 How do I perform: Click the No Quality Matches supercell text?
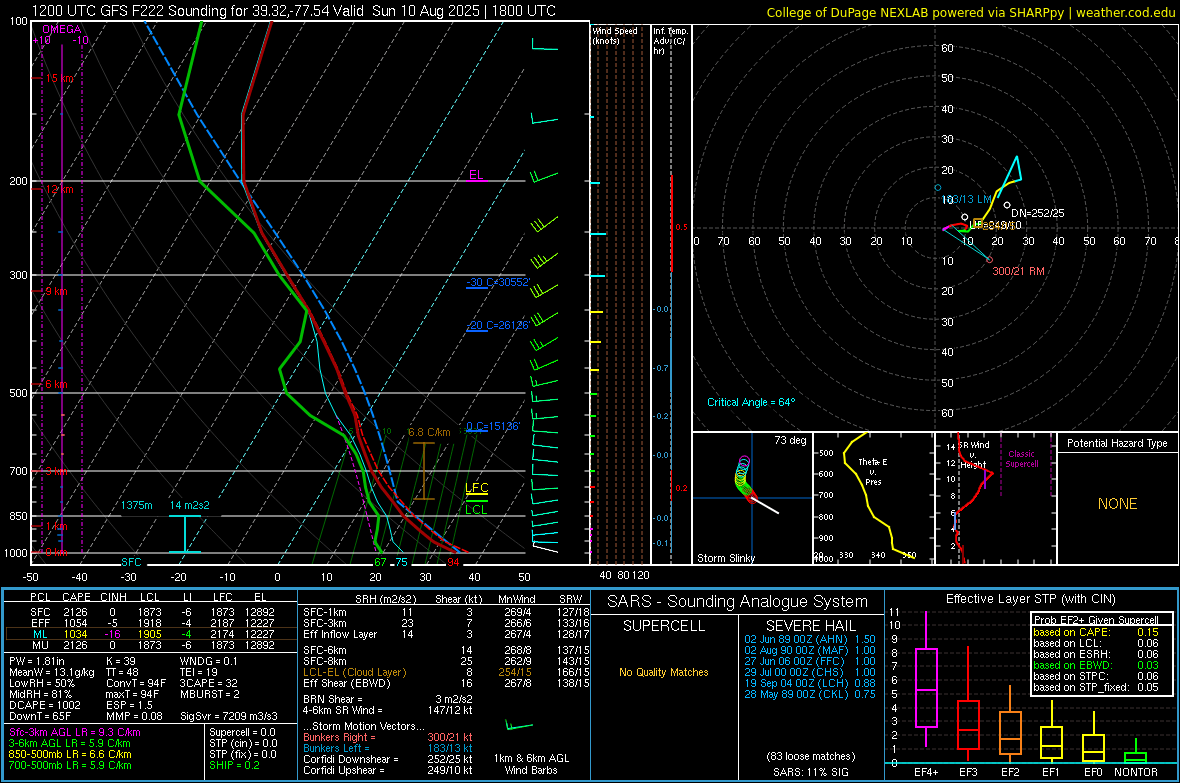point(664,672)
